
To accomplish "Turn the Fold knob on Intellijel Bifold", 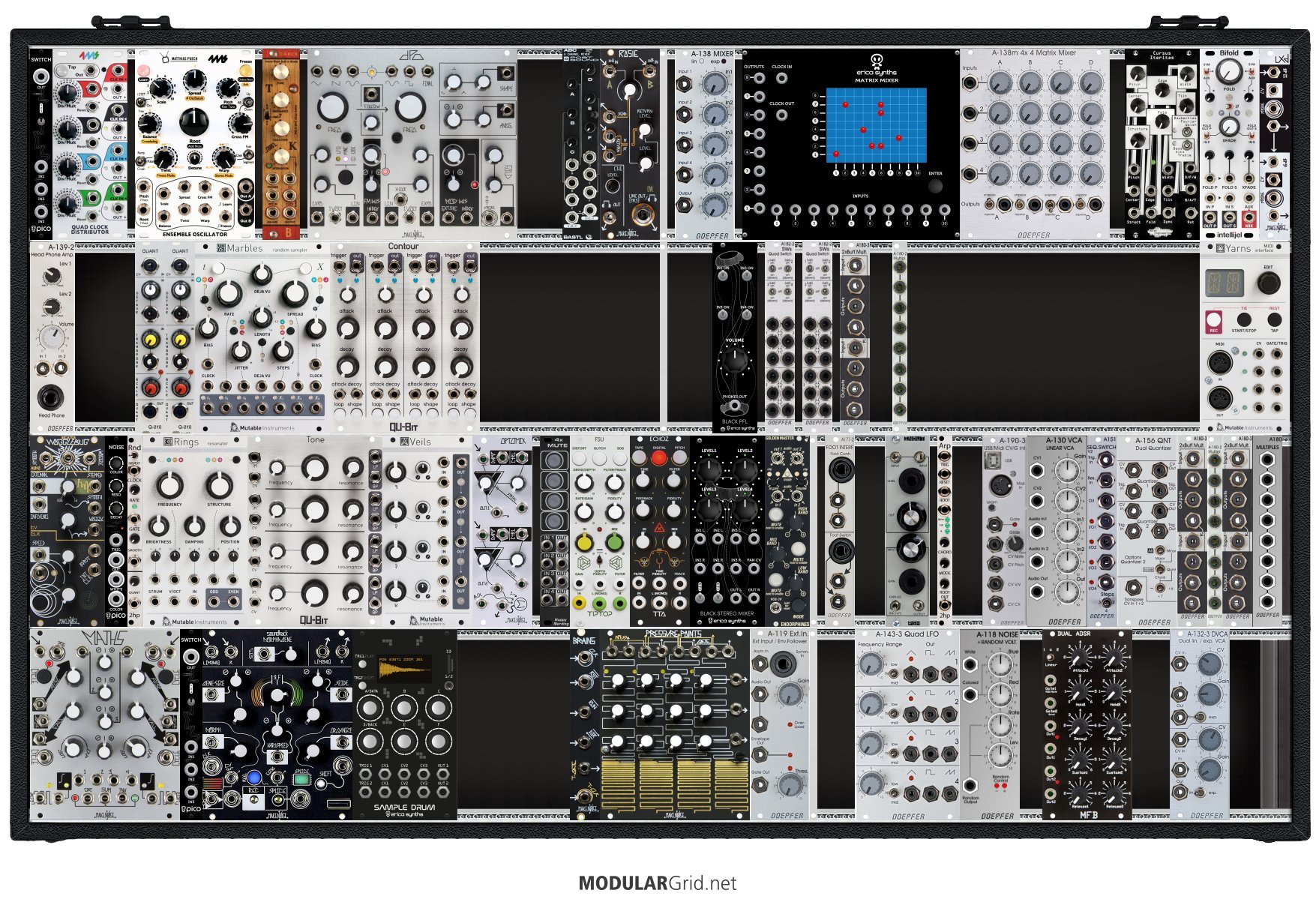I will point(1228,73).
